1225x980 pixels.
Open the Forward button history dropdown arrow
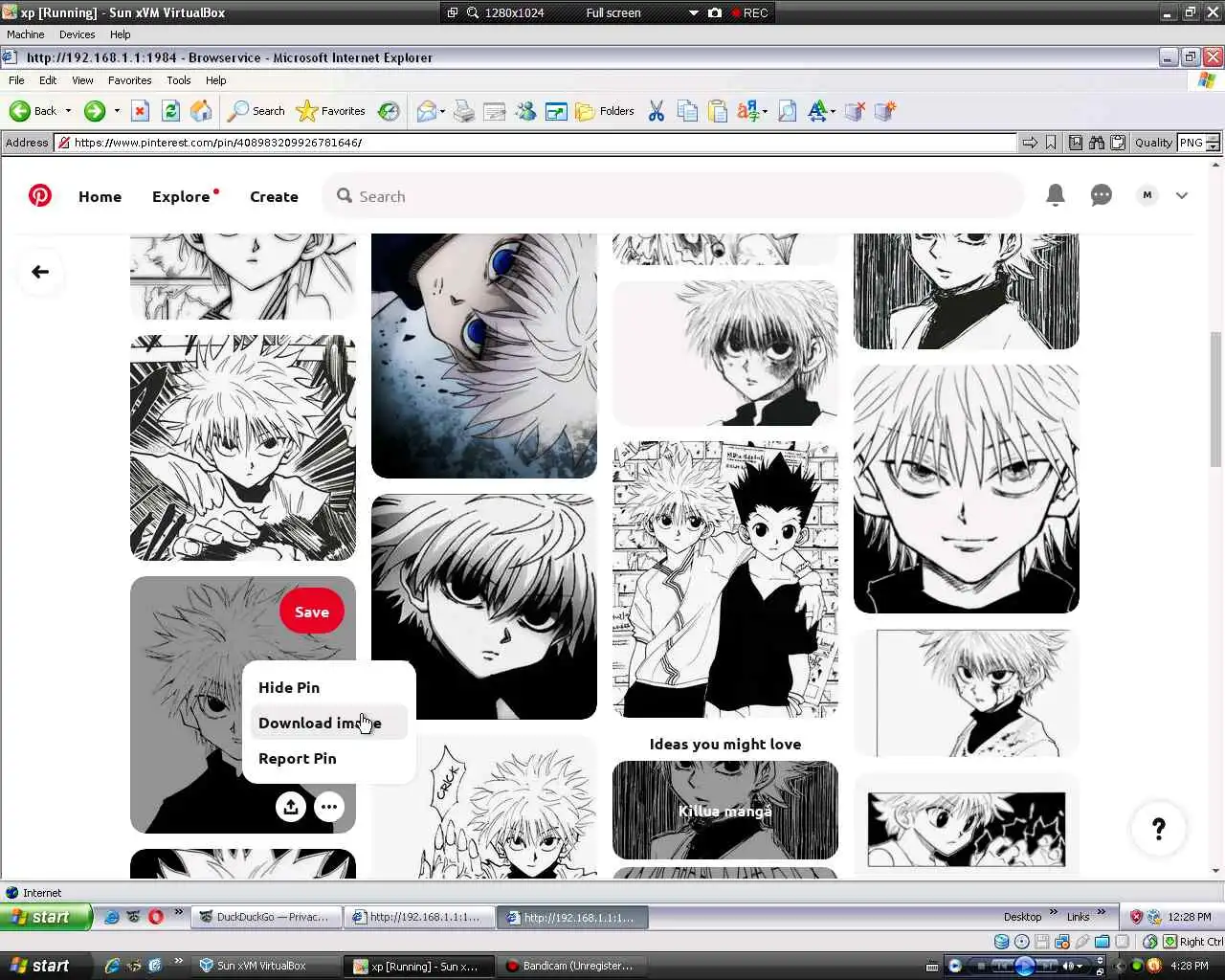117,111
